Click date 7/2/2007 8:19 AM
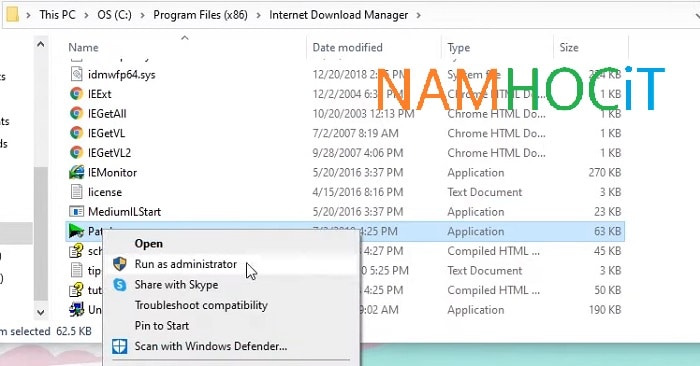The width and height of the screenshot is (700, 366). coord(355,133)
